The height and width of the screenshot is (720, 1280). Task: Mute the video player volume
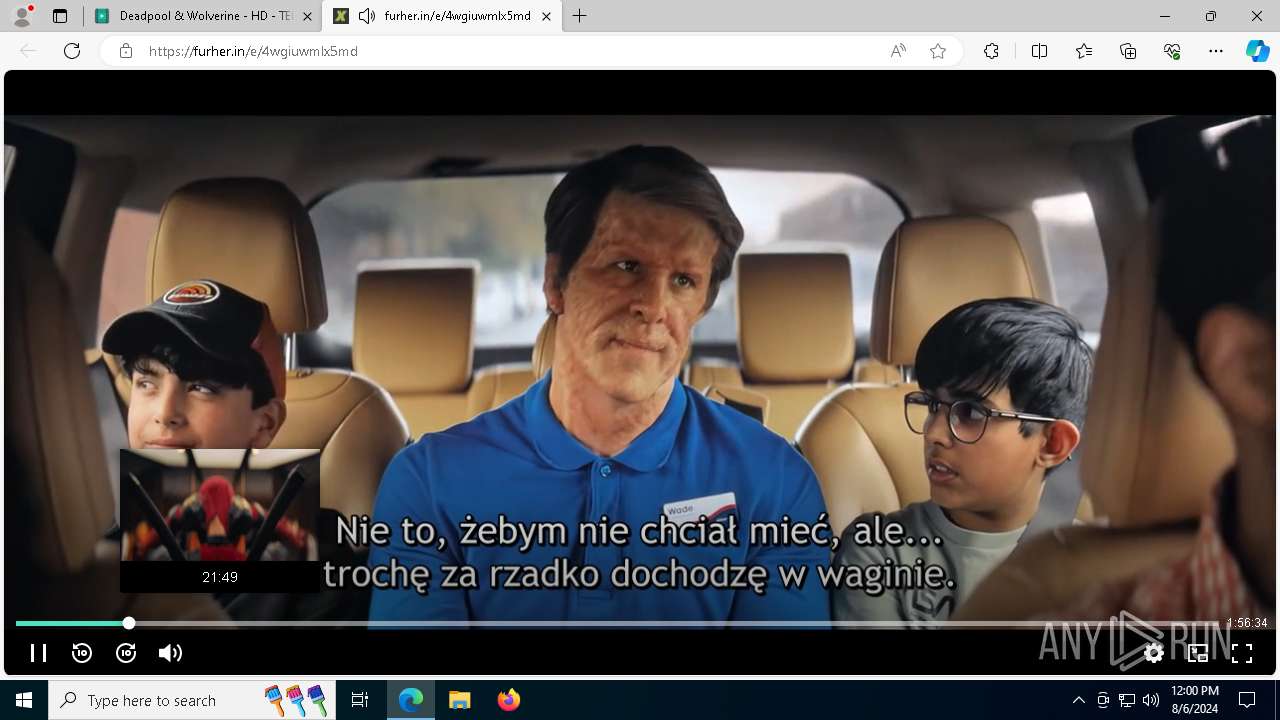[170, 653]
